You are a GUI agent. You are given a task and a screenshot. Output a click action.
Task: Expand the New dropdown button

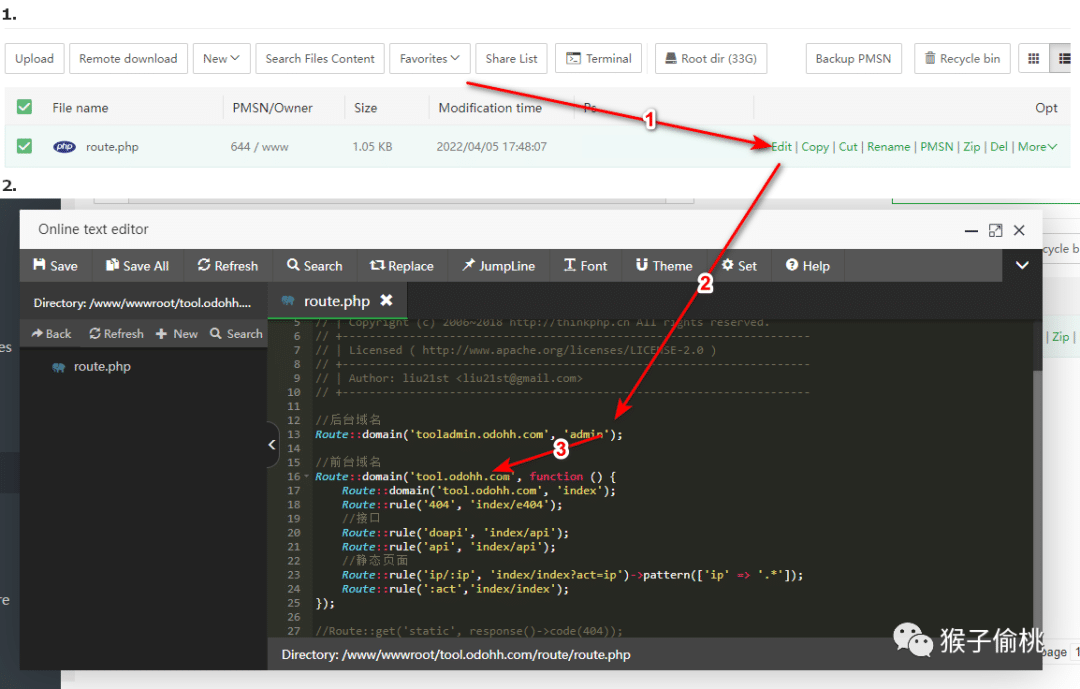tap(220, 59)
